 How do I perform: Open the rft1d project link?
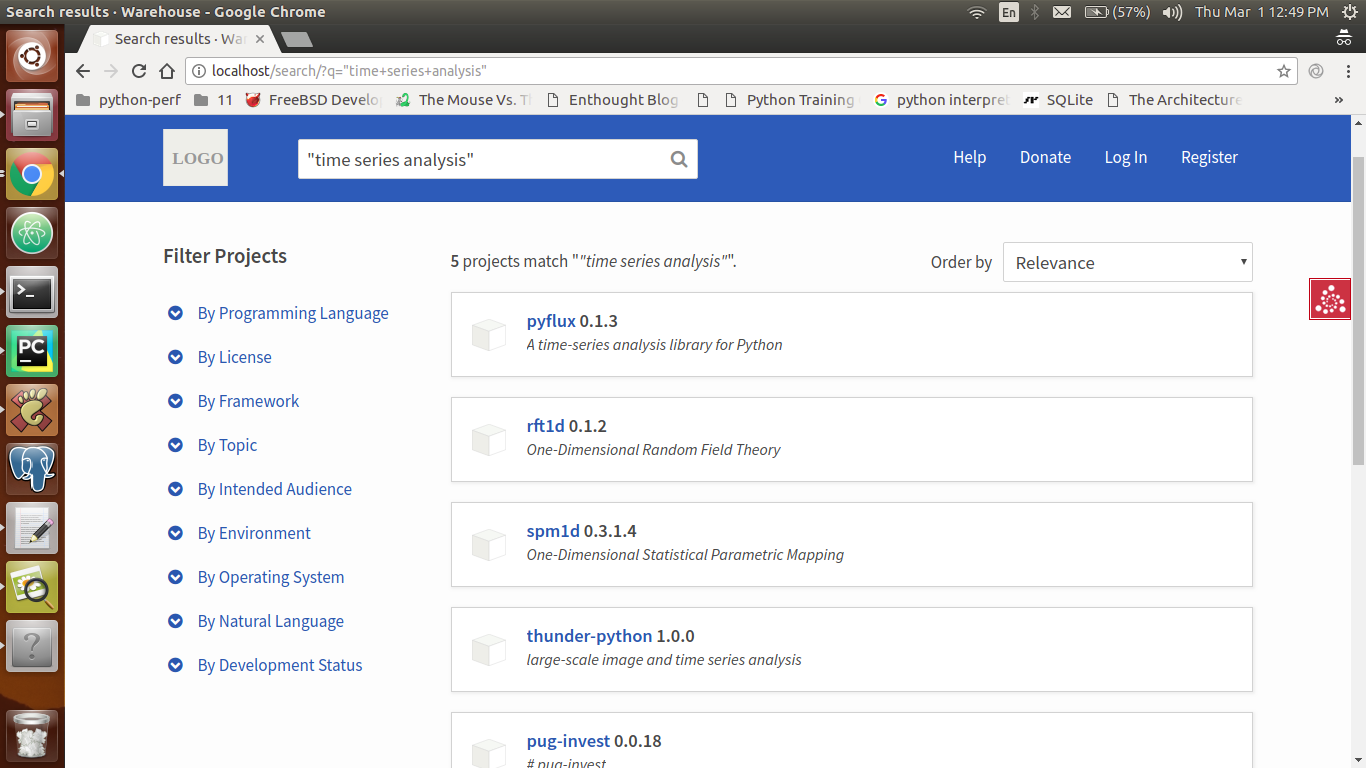click(546, 426)
